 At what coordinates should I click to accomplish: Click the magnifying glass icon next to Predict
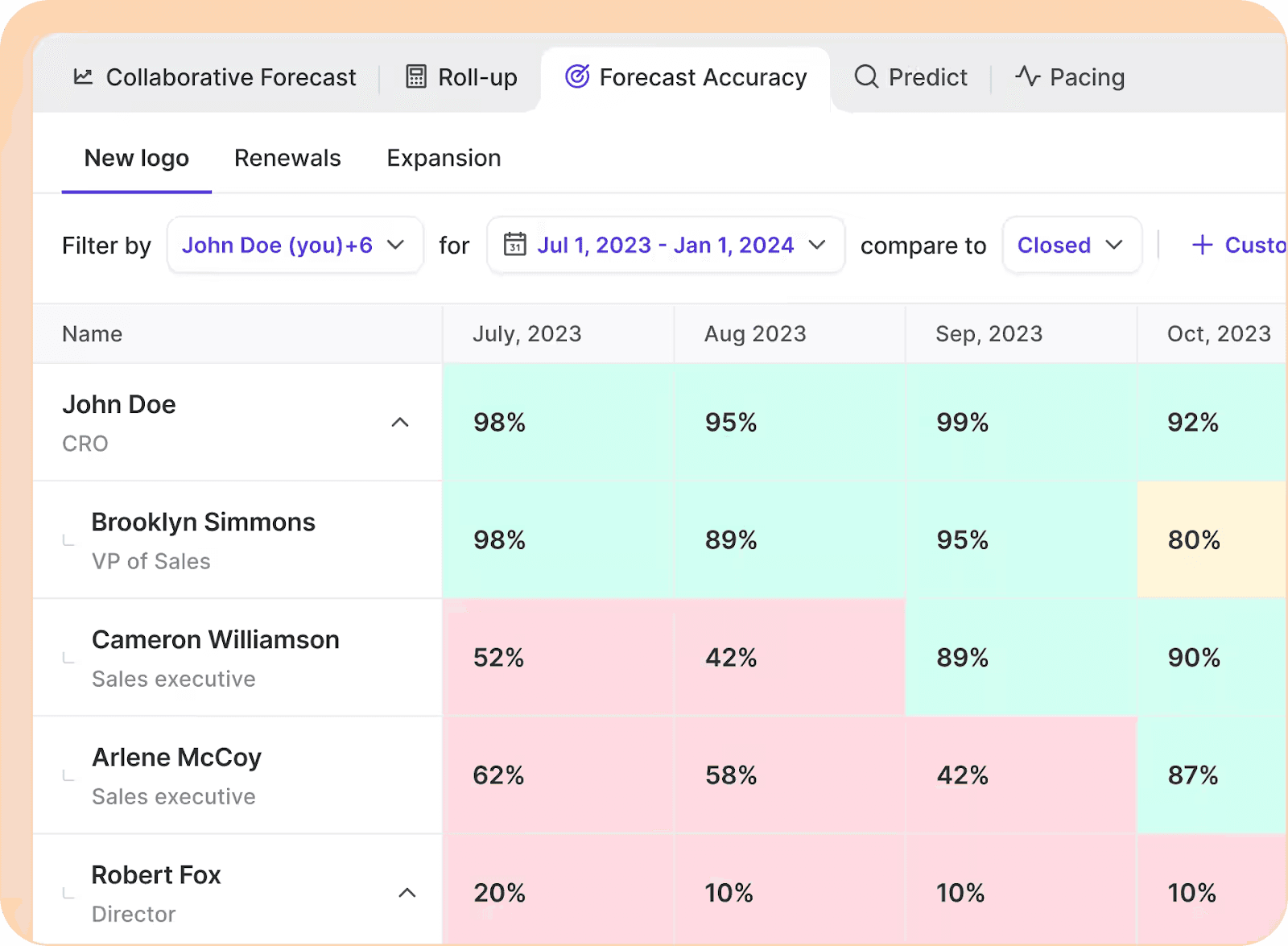pos(865,76)
